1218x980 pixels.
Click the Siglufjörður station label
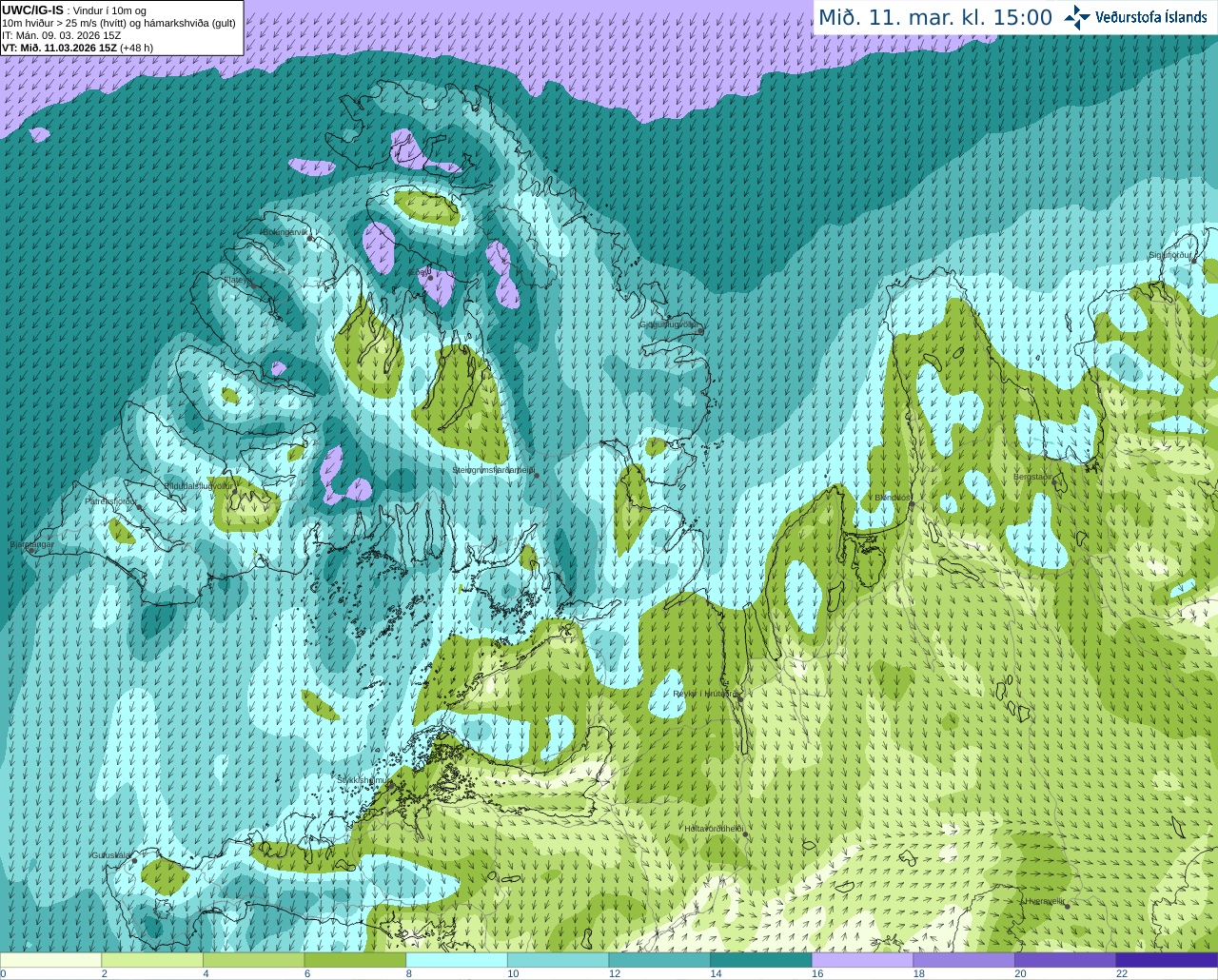pos(1169,255)
